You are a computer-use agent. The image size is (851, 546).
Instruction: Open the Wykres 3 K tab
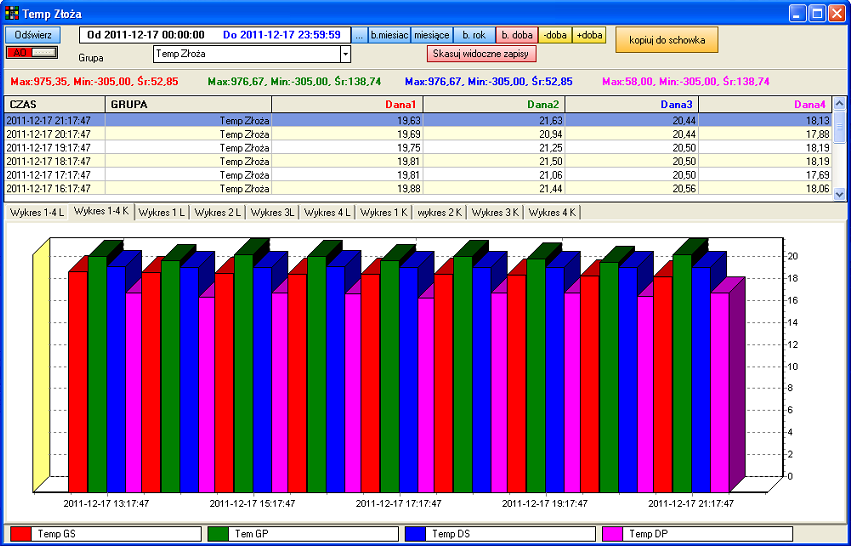click(x=496, y=213)
